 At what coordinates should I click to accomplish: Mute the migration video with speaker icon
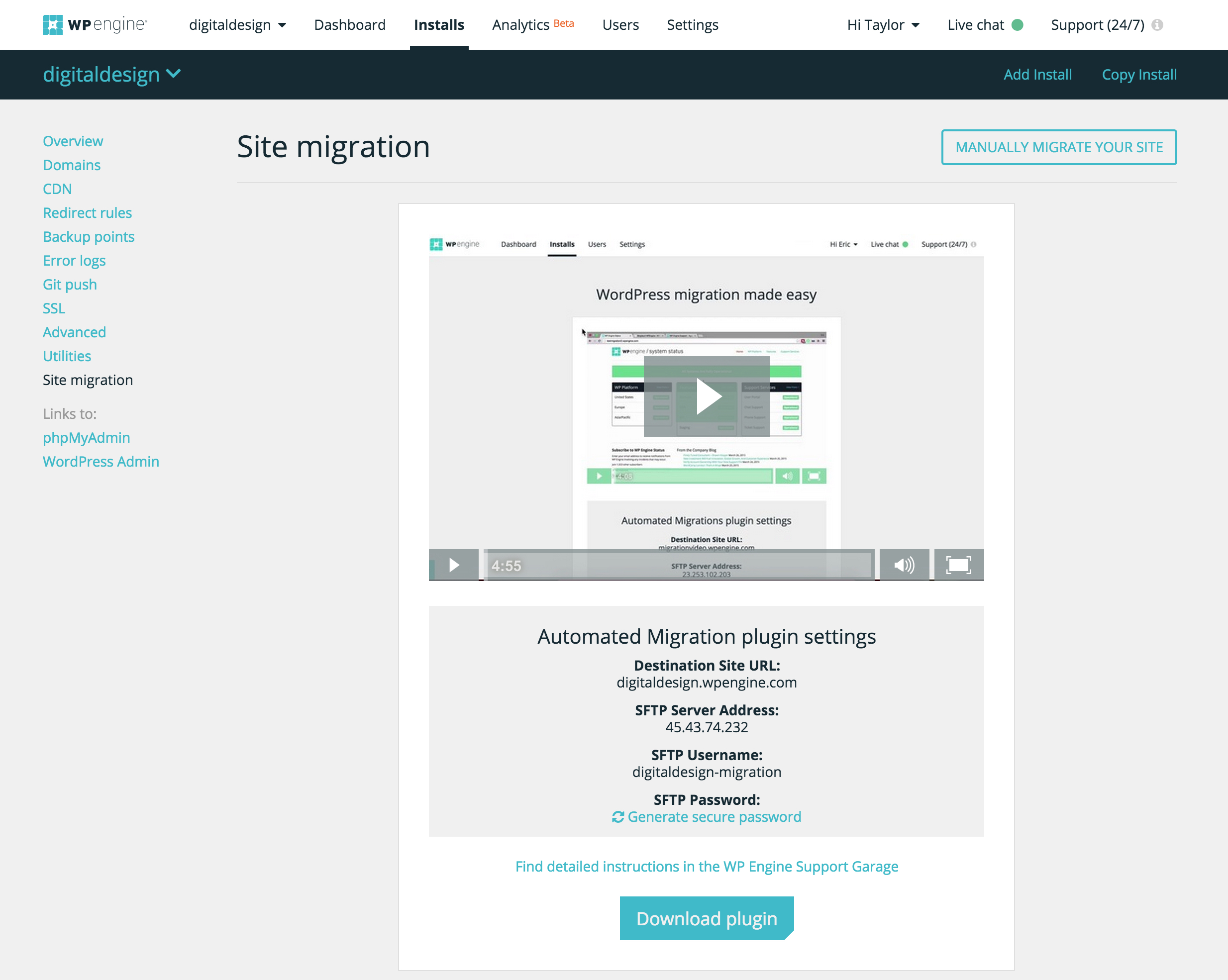pyautogui.click(x=904, y=565)
